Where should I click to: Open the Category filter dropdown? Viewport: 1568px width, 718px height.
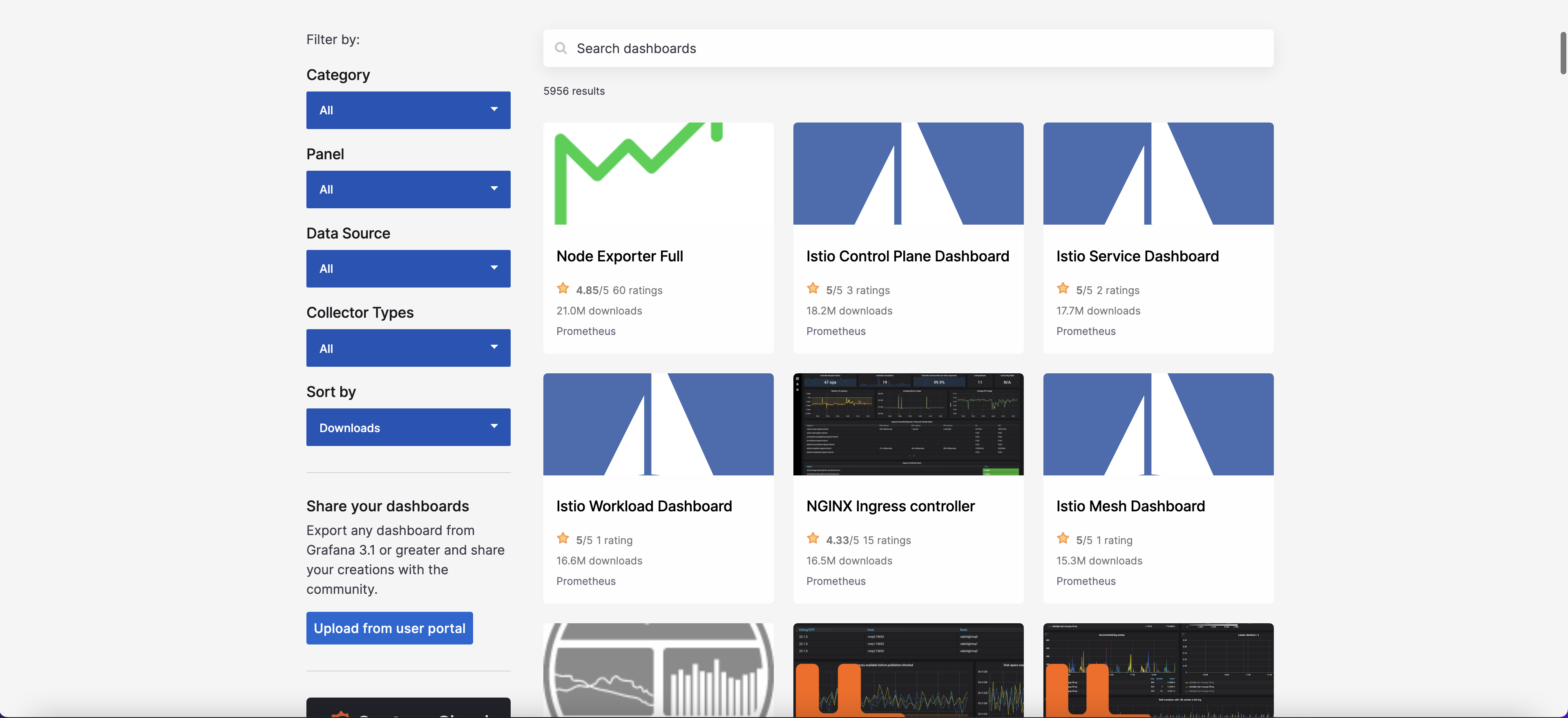(x=409, y=110)
